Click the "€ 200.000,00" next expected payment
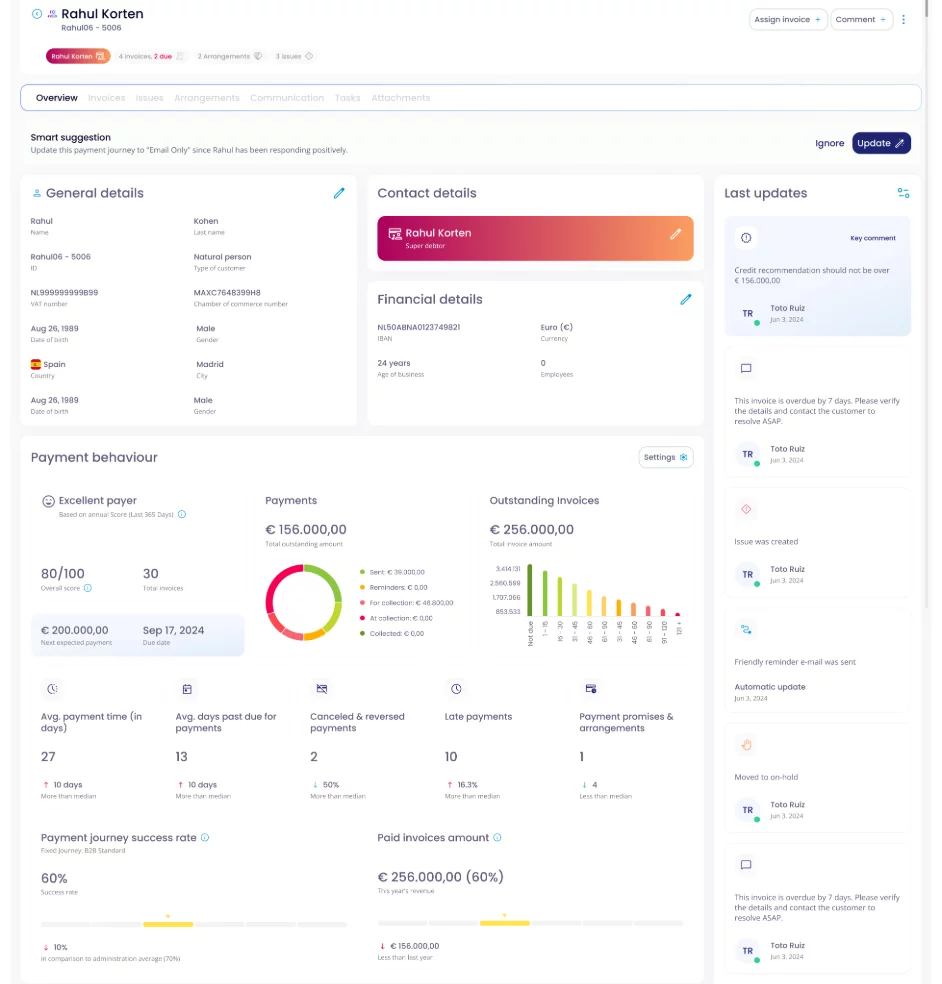 [x=75, y=631]
